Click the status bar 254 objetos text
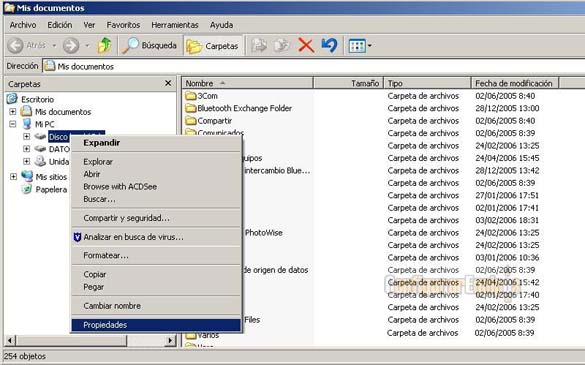The width and height of the screenshot is (585, 365). (25, 356)
